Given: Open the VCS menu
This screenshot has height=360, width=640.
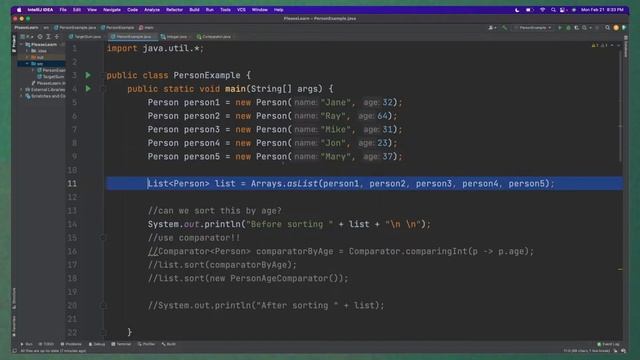Looking at the screenshot, I should [x=241, y=10].
